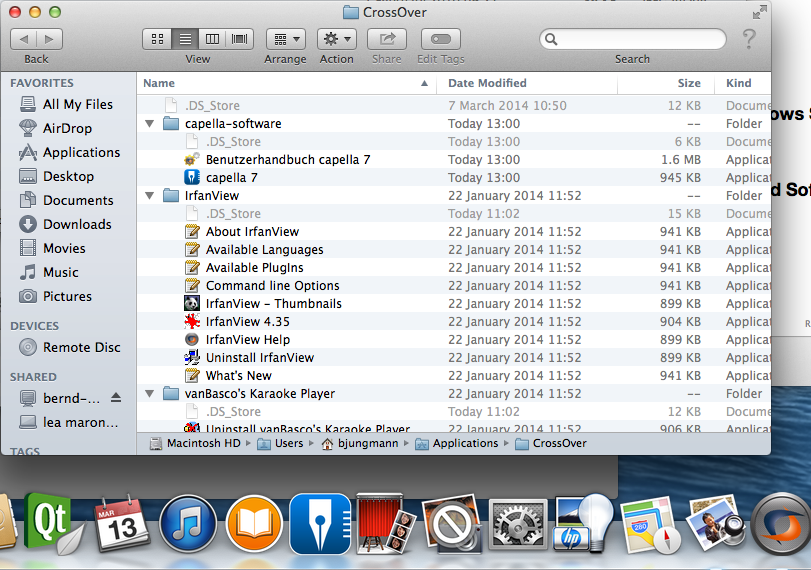Switch to column view in Finder toolbar
The width and height of the screenshot is (811, 570).
[x=213, y=39]
